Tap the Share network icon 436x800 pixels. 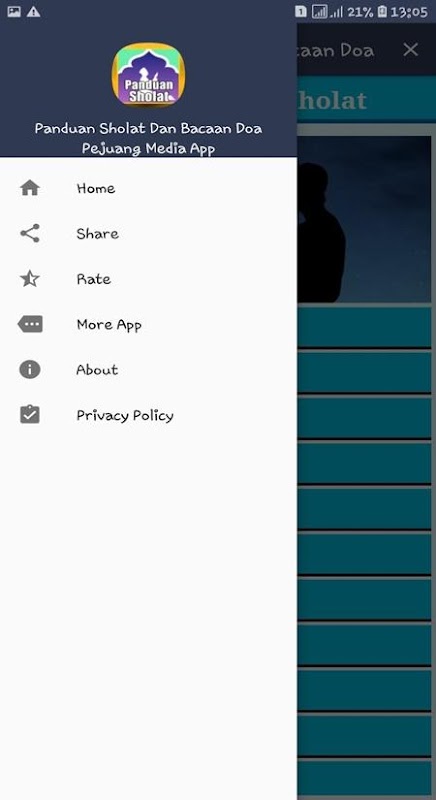30,233
